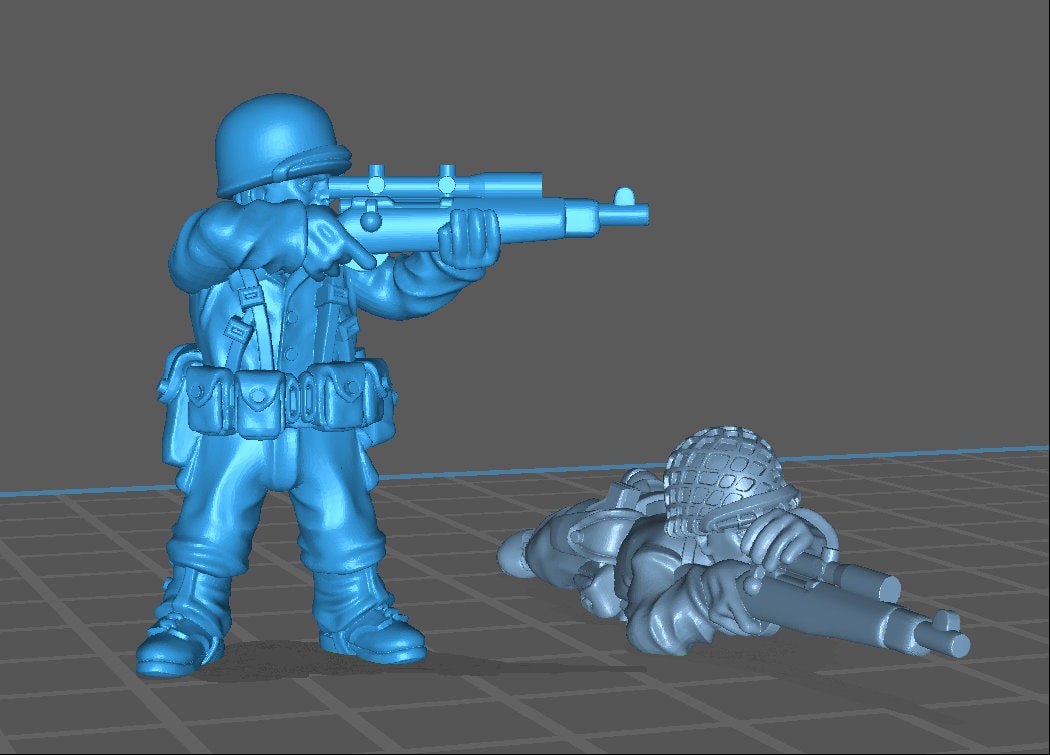Click the standing soldier's hand gripping the rifle forend
This screenshot has height=755, width=1050.
coord(470,238)
